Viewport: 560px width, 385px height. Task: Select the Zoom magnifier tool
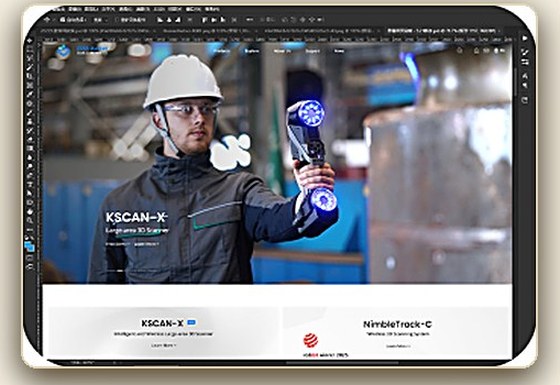(x=30, y=221)
